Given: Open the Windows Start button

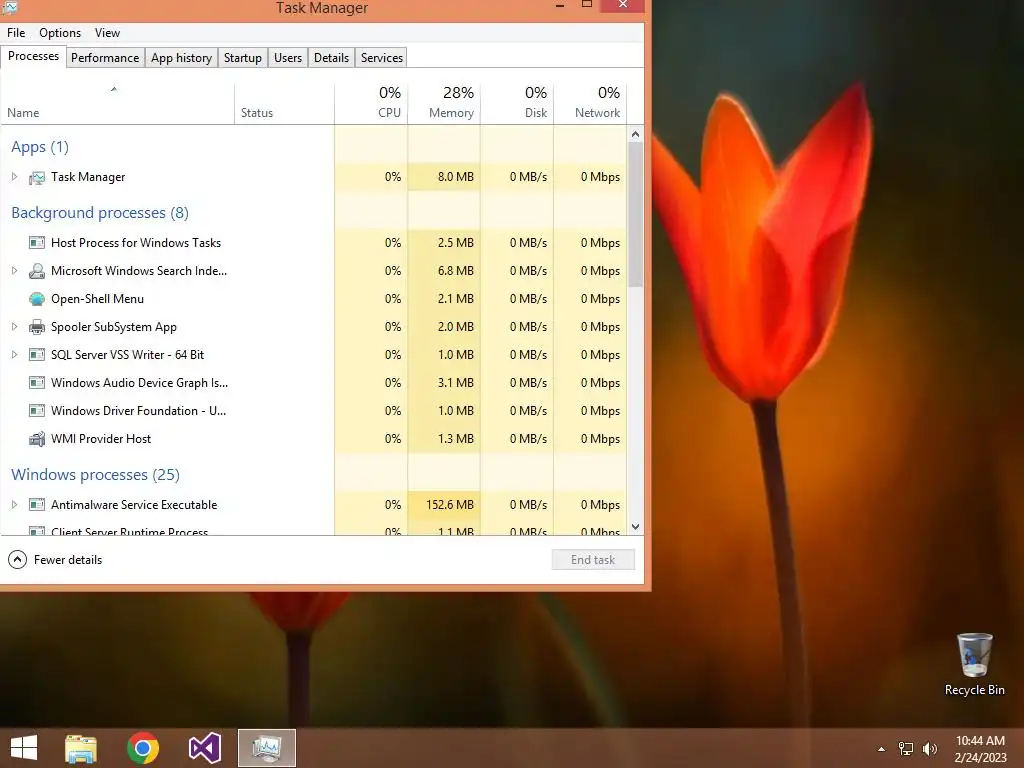Looking at the screenshot, I should click(24, 748).
